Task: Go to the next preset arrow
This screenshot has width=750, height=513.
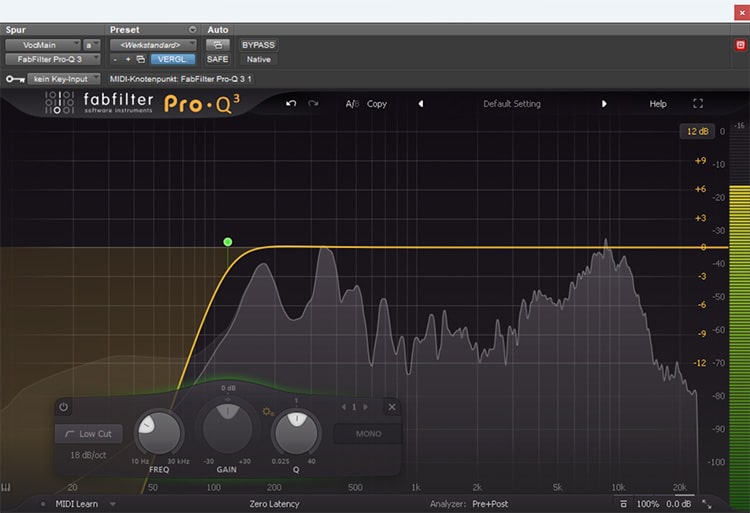Action: (x=604, y=103)
